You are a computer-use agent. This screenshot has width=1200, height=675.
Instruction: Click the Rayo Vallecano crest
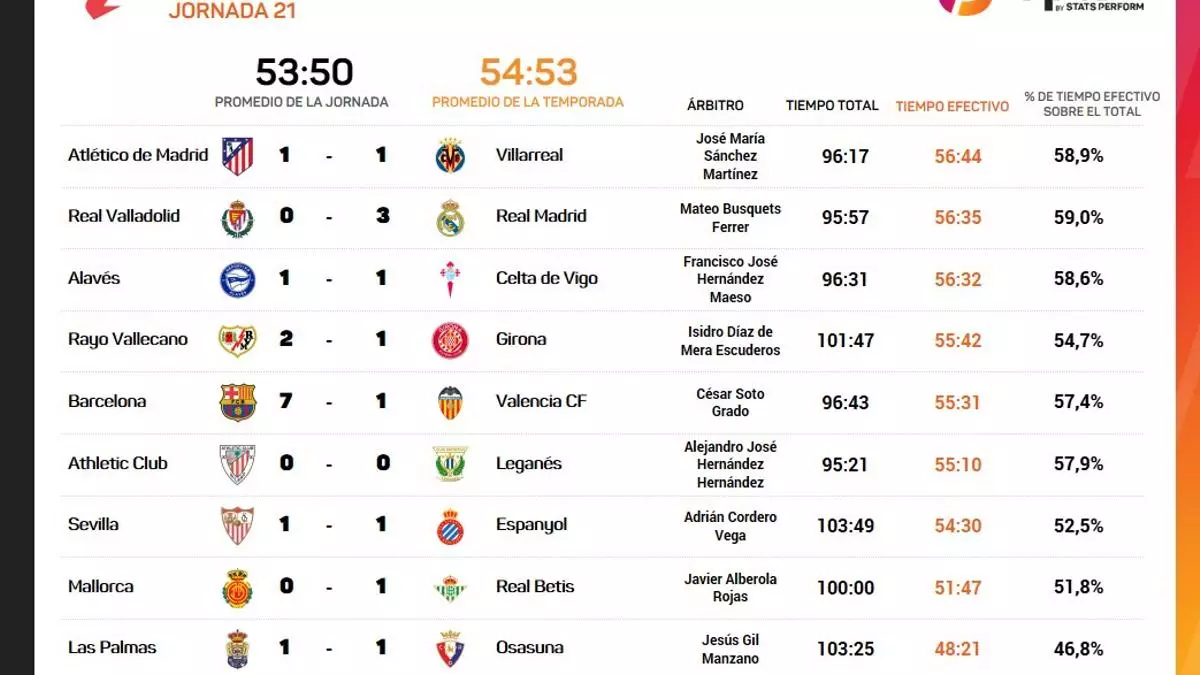238,340
